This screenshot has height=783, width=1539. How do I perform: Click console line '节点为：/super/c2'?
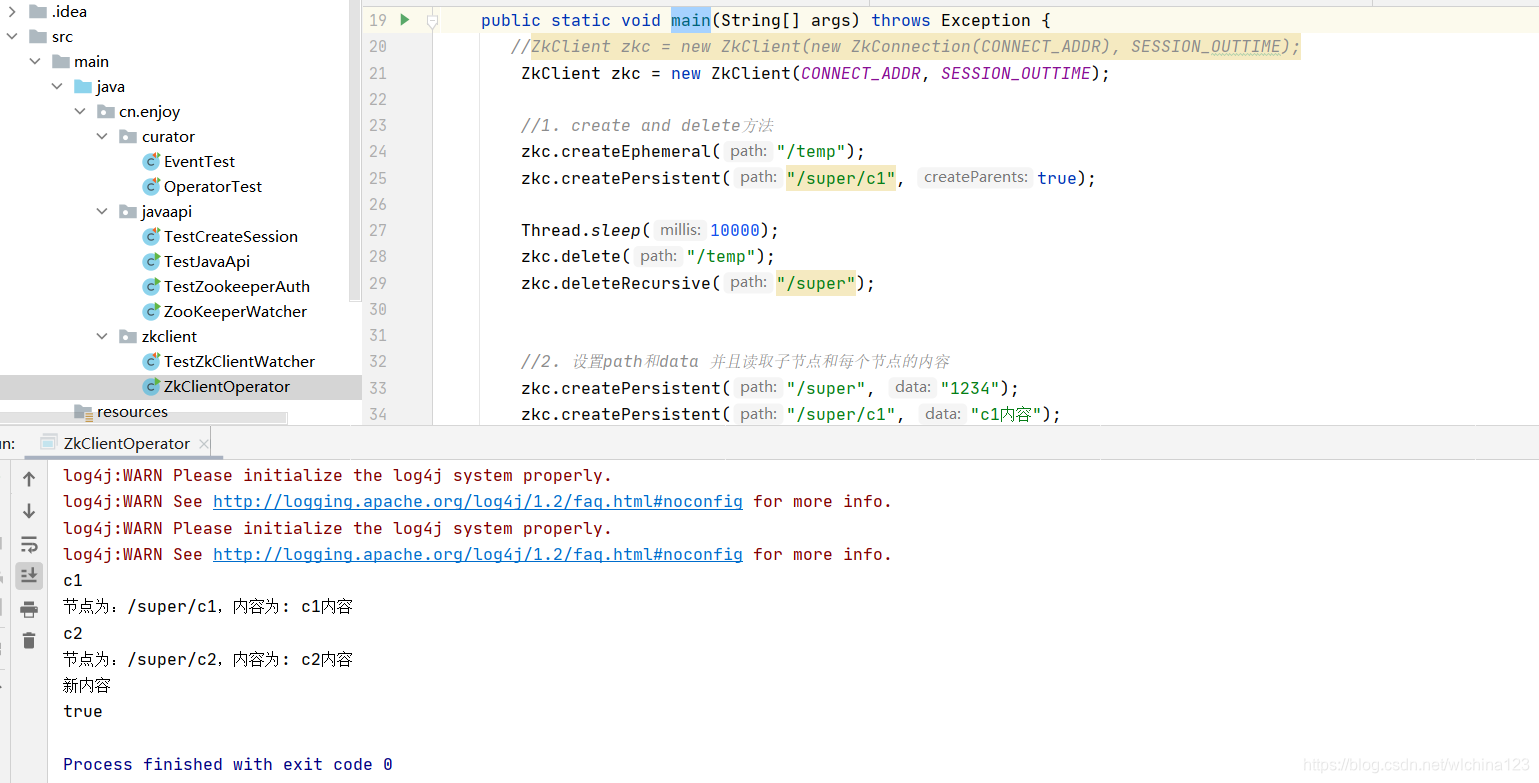(208, 659)
